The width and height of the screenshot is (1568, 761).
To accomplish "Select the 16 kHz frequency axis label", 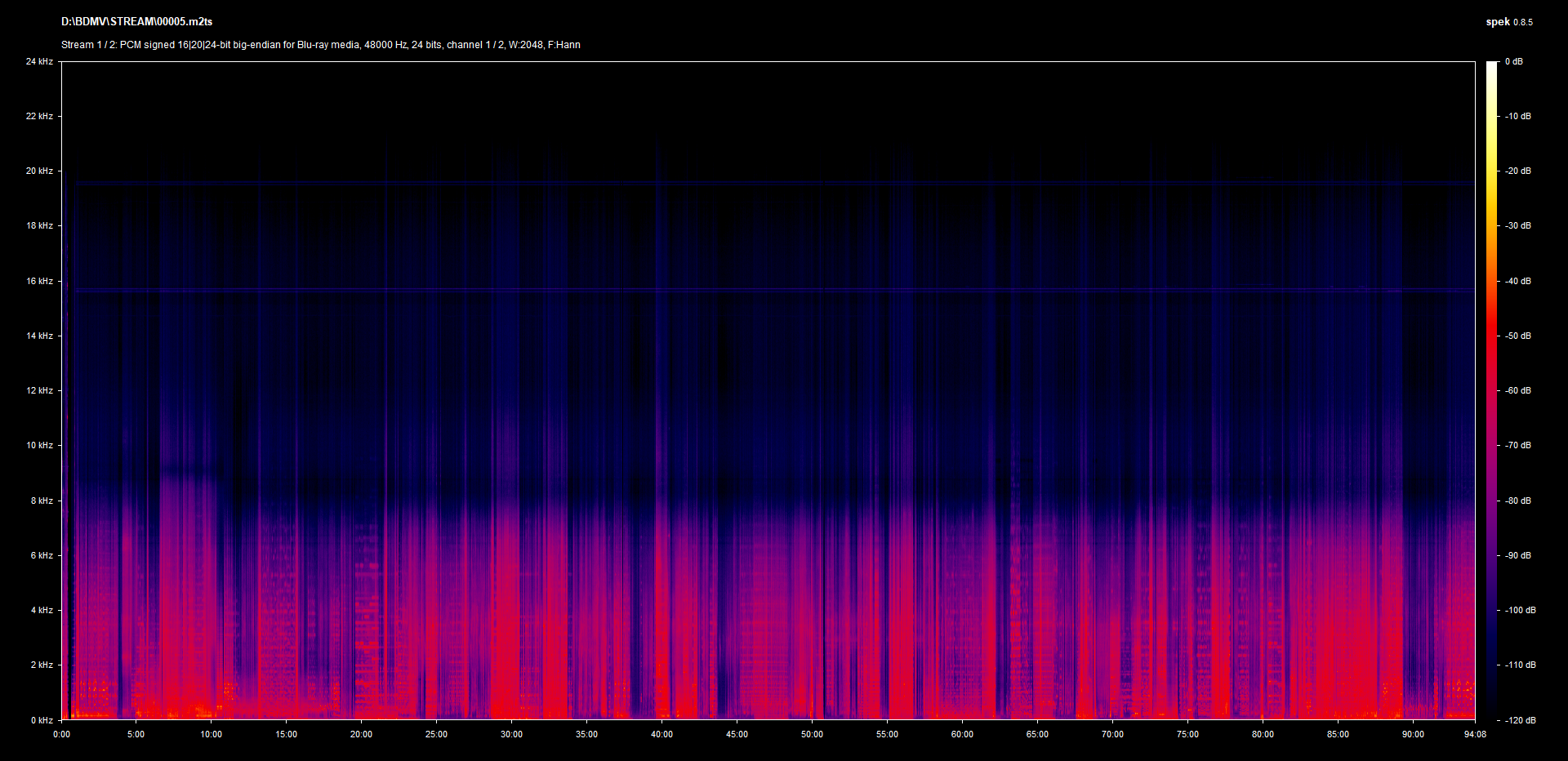I will click(x=39, y=281).
